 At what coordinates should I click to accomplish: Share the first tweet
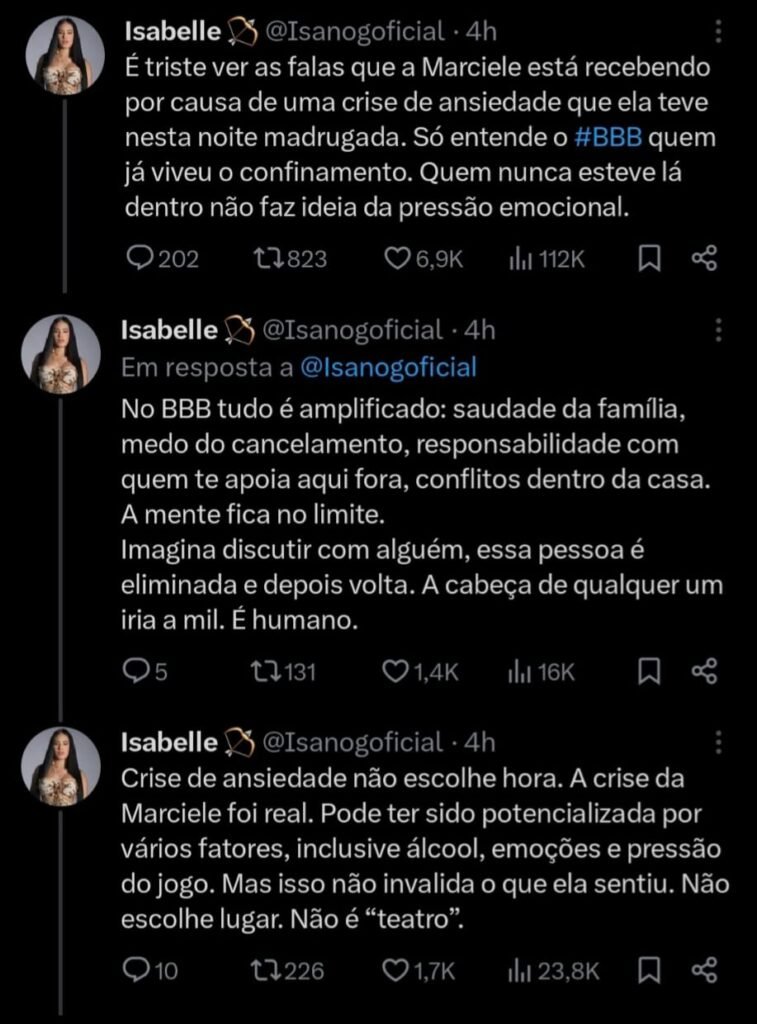point(705,259)
